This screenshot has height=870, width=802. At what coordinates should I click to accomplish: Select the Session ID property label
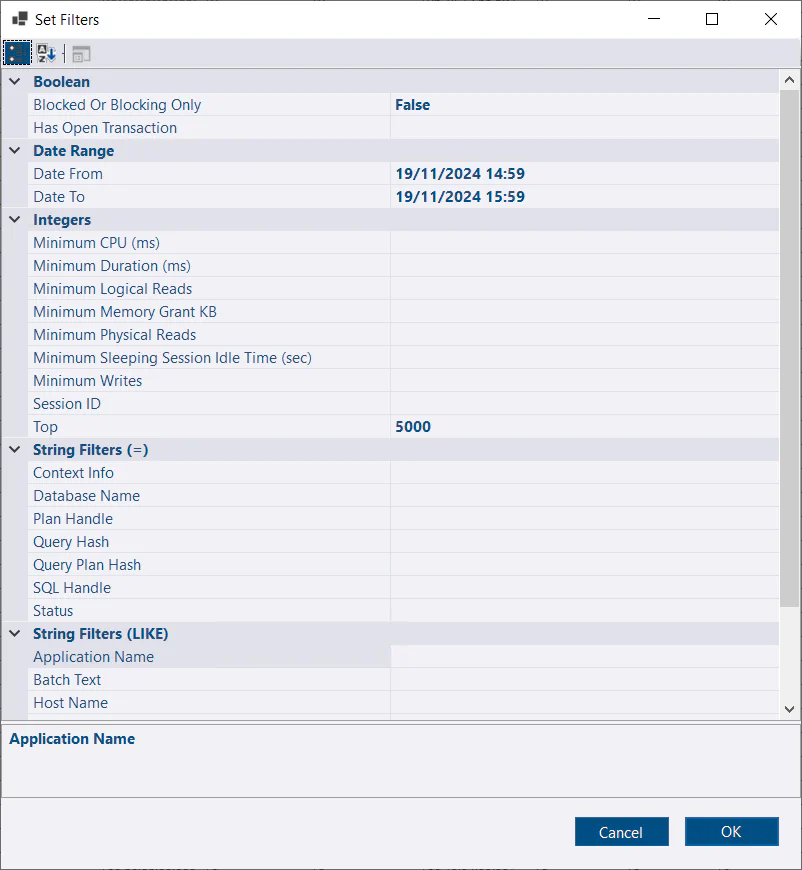pyautogui.click(x=67, y=403)
